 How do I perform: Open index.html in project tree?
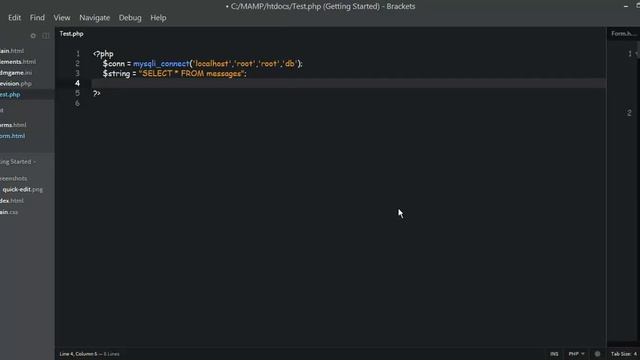click(x=12, y=201)
